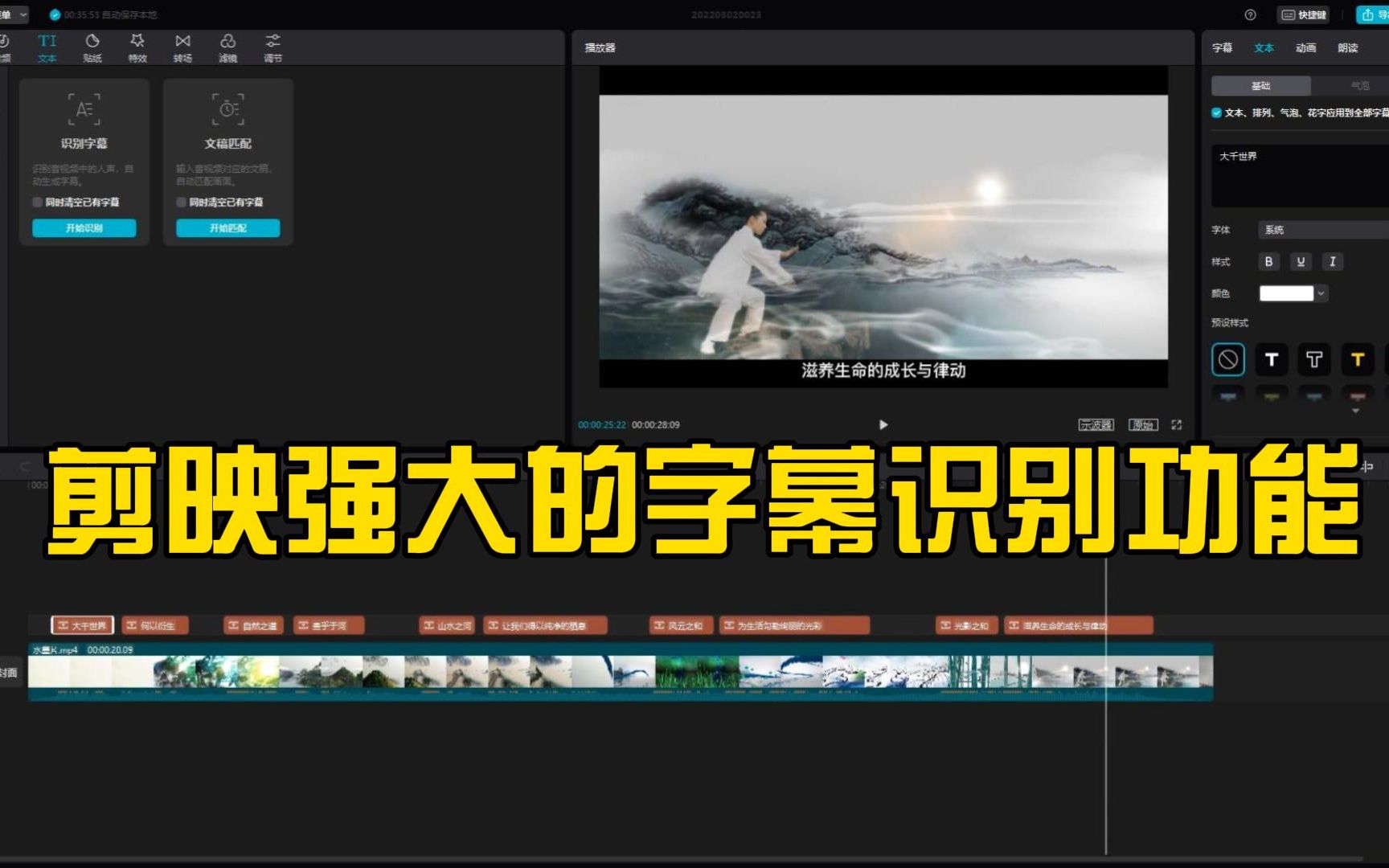Image resolution: width=1389 pixels, height=868 pixels.
Task: Open the 滤镜 (Filters) panel
Action: pos(229,47)
